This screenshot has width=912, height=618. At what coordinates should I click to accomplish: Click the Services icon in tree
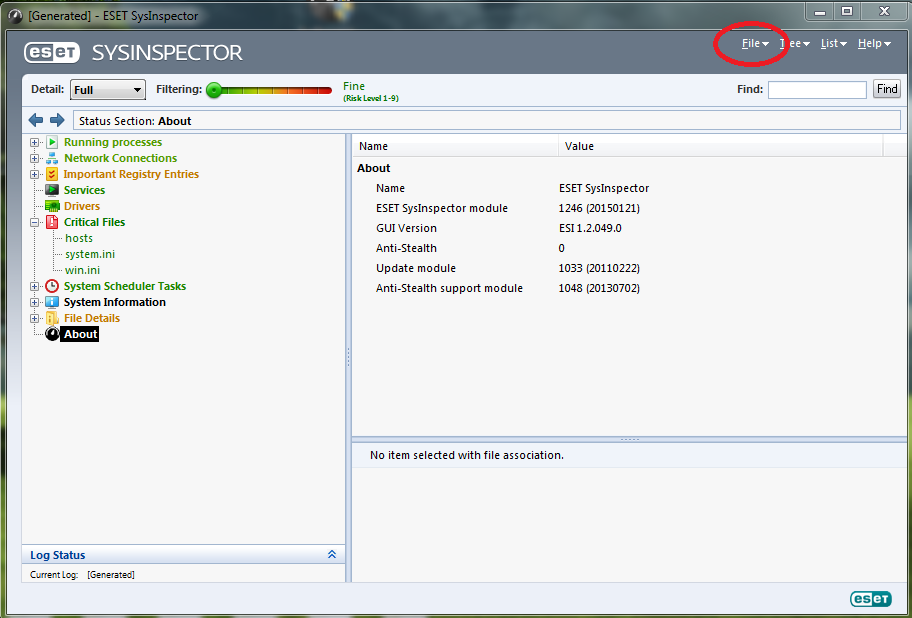[52, 190]
